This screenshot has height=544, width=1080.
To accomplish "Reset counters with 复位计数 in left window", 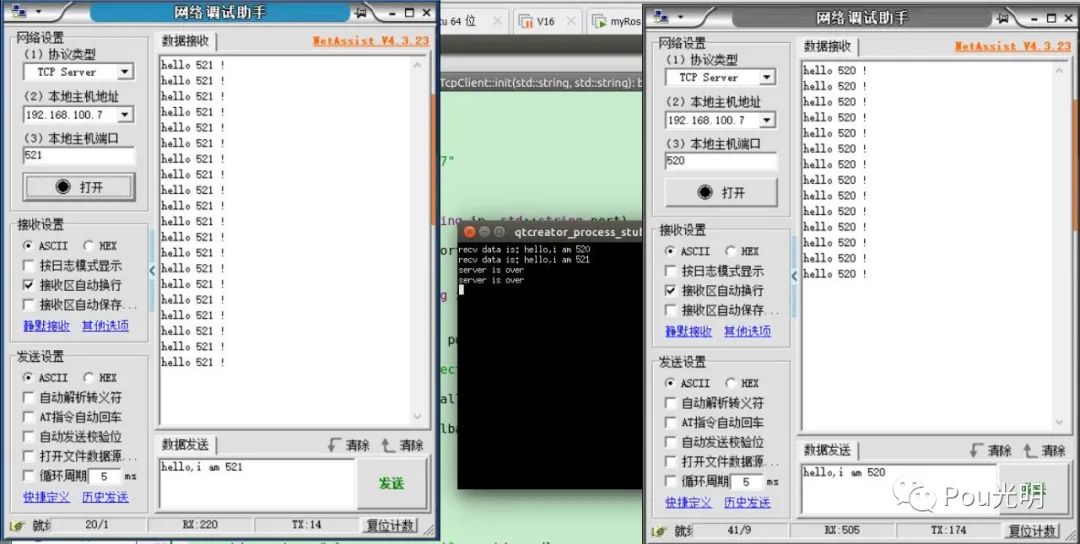I will tap(390, 525).
